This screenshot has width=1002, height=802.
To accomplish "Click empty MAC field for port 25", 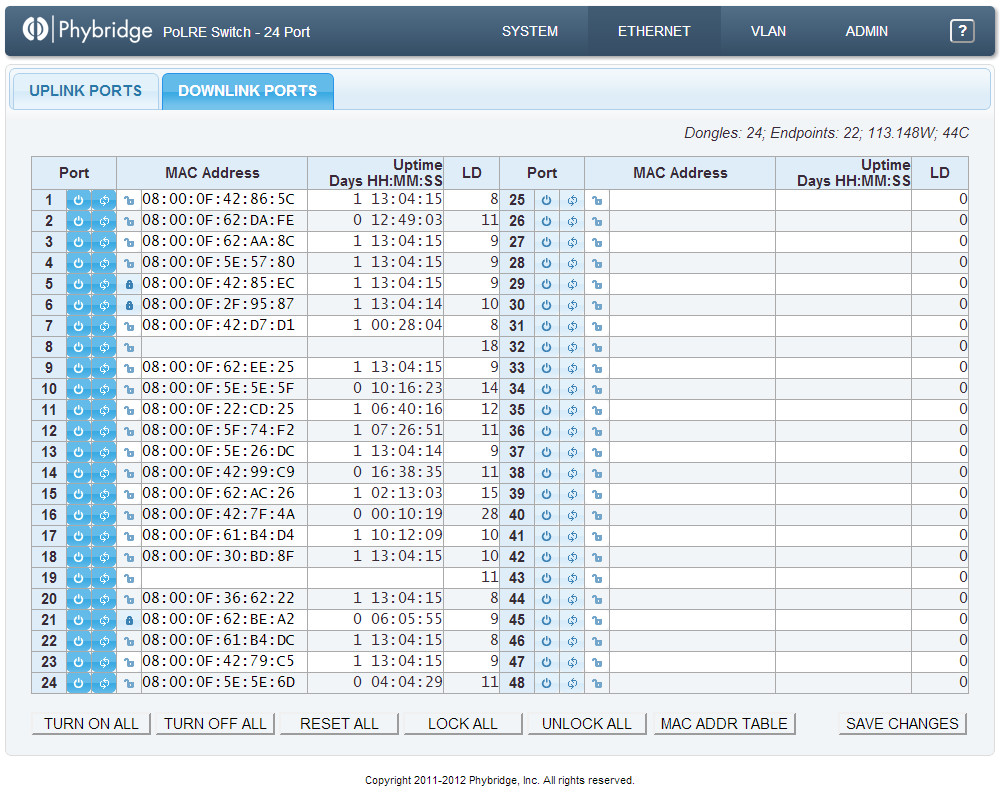I will 692,200.
